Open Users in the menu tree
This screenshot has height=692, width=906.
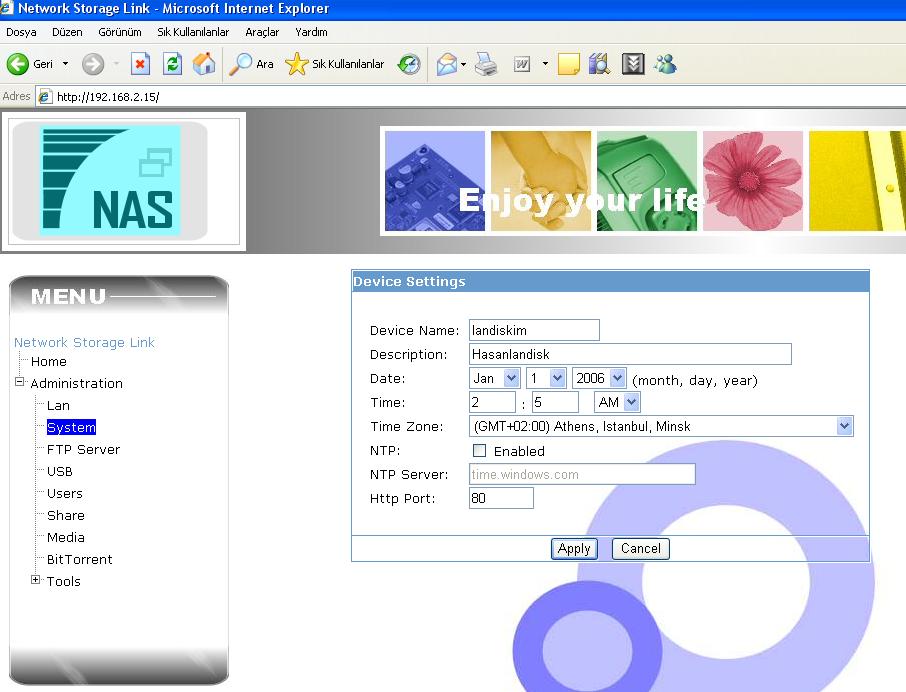(65, 493)
